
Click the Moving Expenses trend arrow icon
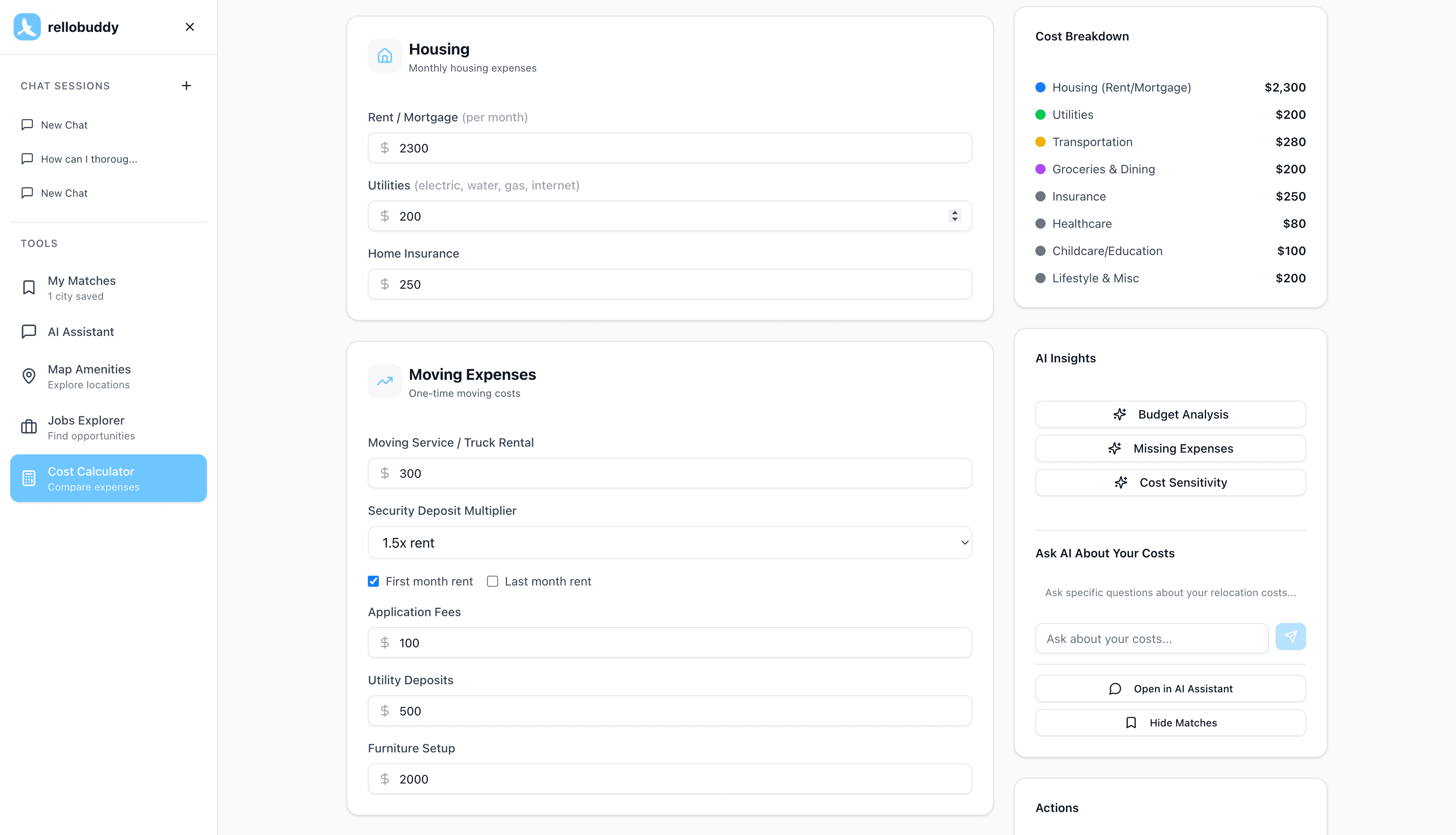[x=384, y=381]
